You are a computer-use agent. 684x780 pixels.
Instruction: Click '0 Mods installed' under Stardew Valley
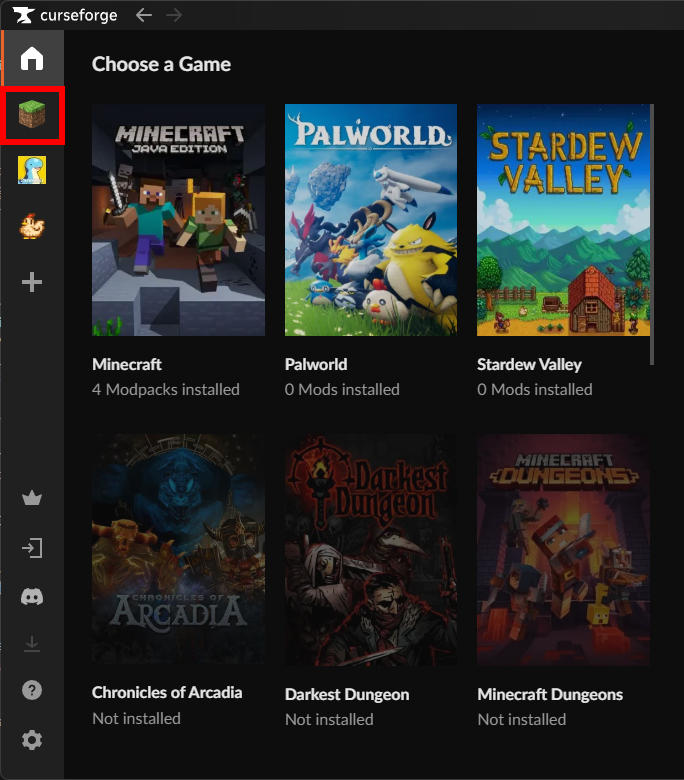[x=535, y=390]
